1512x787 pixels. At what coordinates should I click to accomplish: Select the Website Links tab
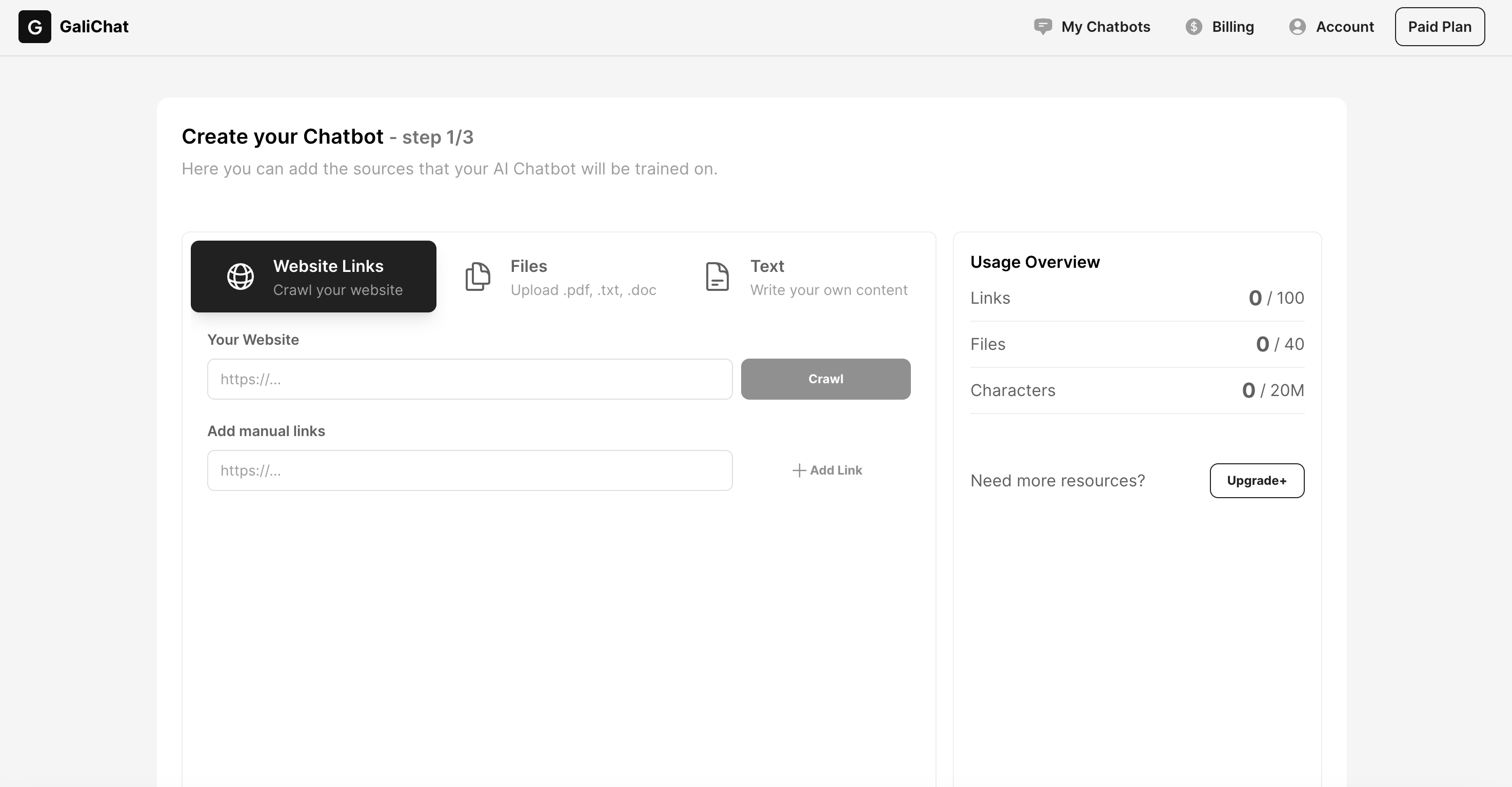click(313, 277)
